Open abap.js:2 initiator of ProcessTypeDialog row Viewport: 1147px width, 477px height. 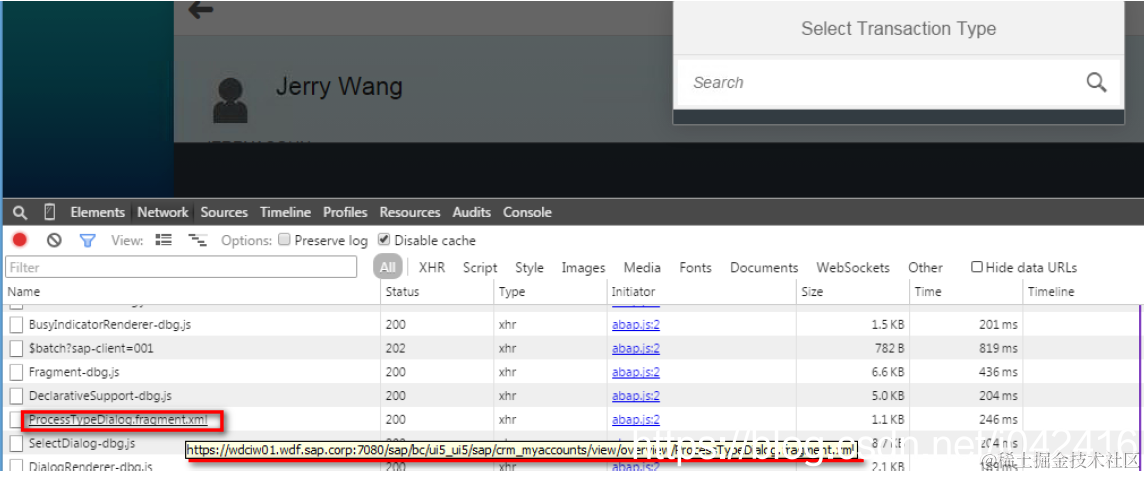(x=636, y=420)
